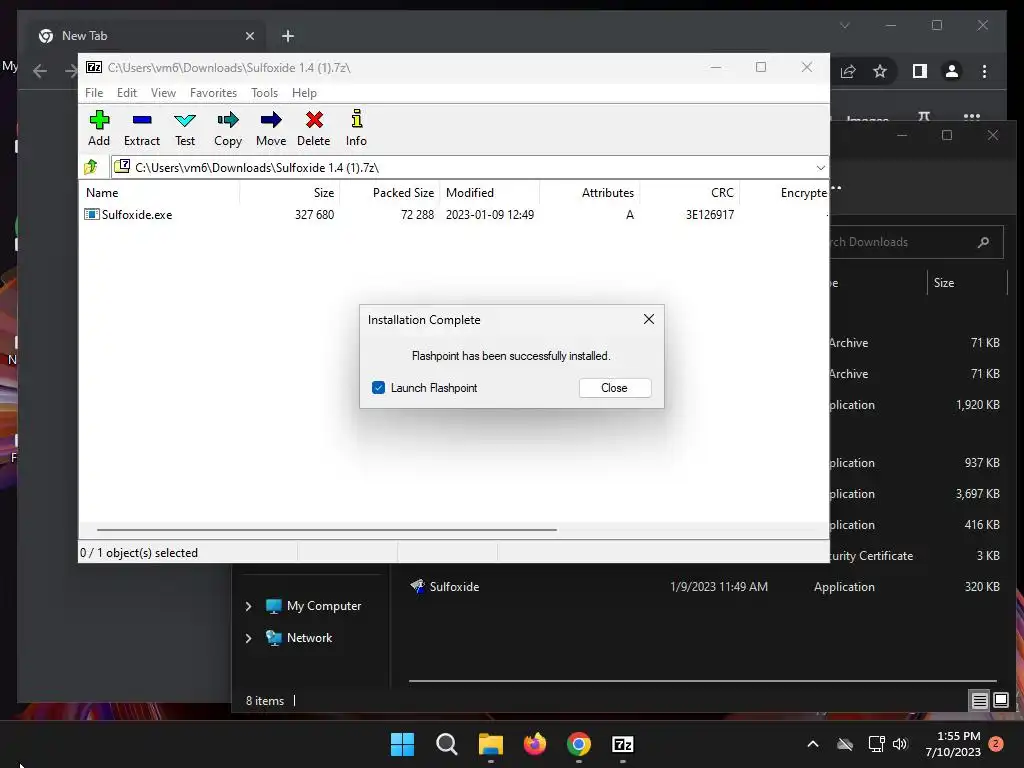Sort by Size column in 7-Zip

[289, 193]
